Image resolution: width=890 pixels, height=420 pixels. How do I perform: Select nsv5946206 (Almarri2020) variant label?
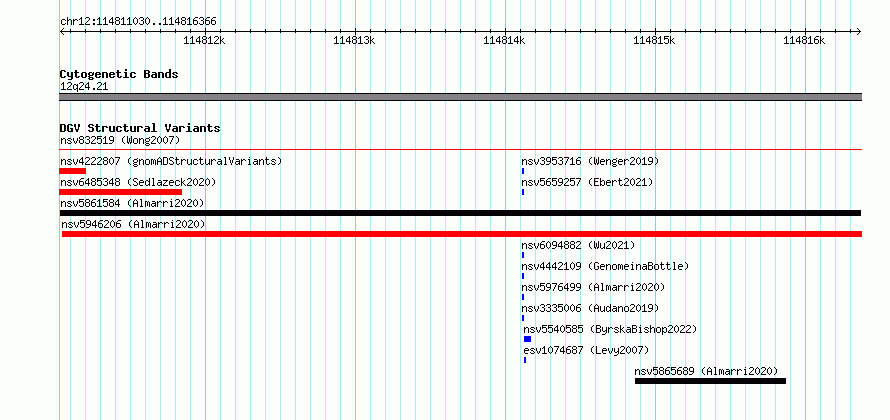click(133, 224)
